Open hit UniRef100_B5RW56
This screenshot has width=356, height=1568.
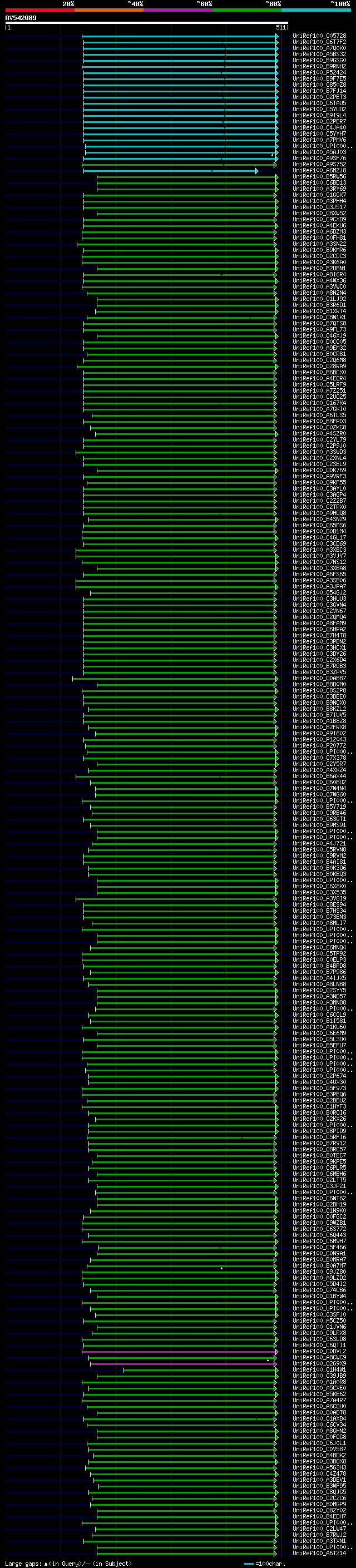click(319, 176)
